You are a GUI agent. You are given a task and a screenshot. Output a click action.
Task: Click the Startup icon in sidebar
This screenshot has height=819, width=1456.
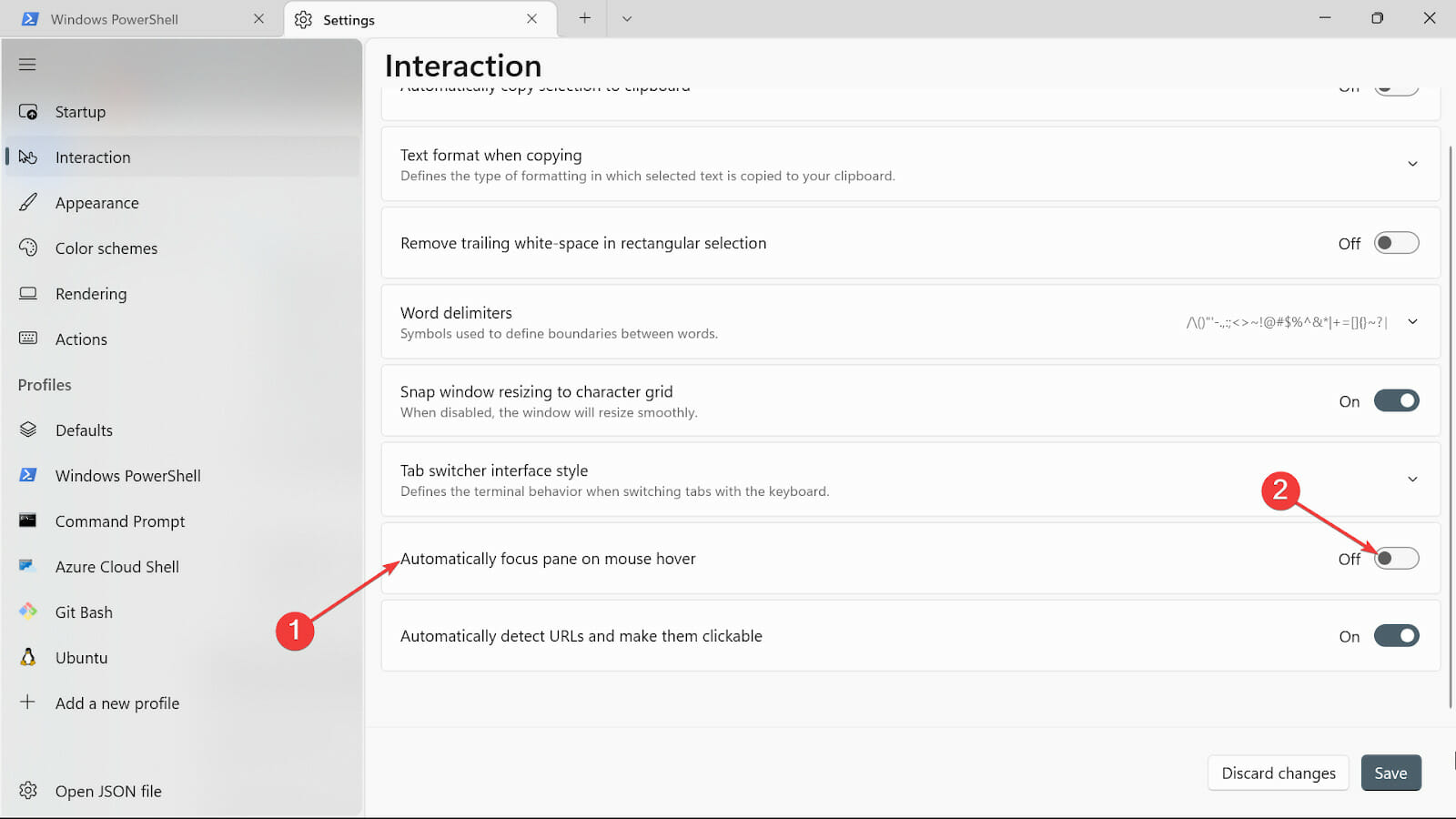(28, 112)
